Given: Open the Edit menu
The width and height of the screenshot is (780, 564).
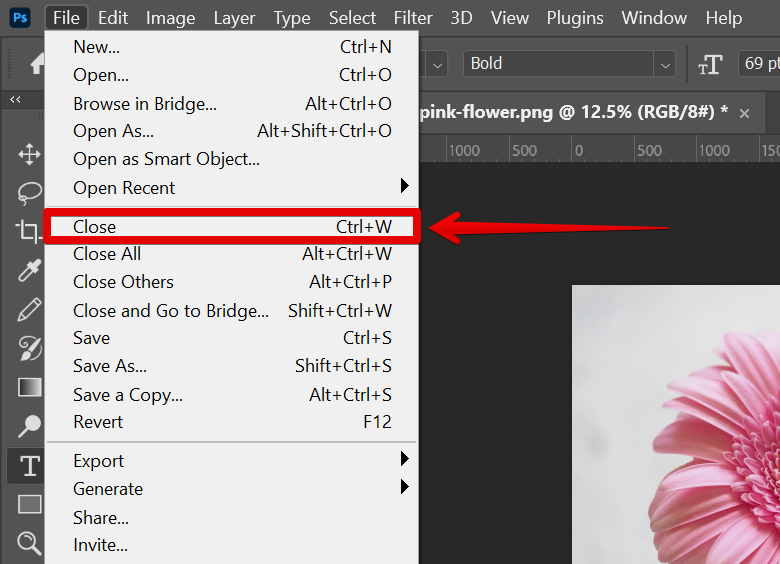Looking at the screenshot, I should pyautogui.click(x=113, y=18).
